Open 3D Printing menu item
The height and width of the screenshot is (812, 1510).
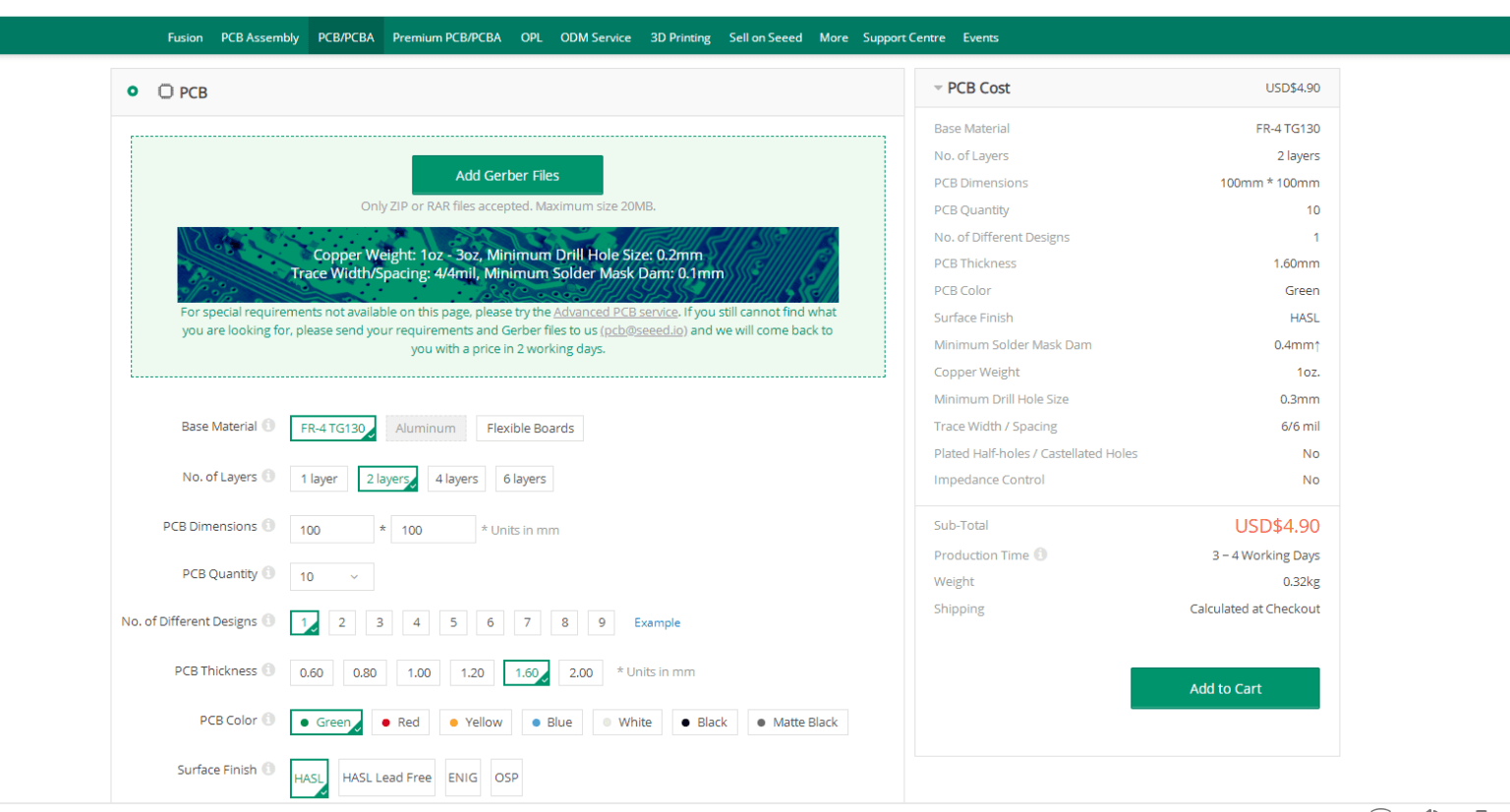click(x=679, y=37)
